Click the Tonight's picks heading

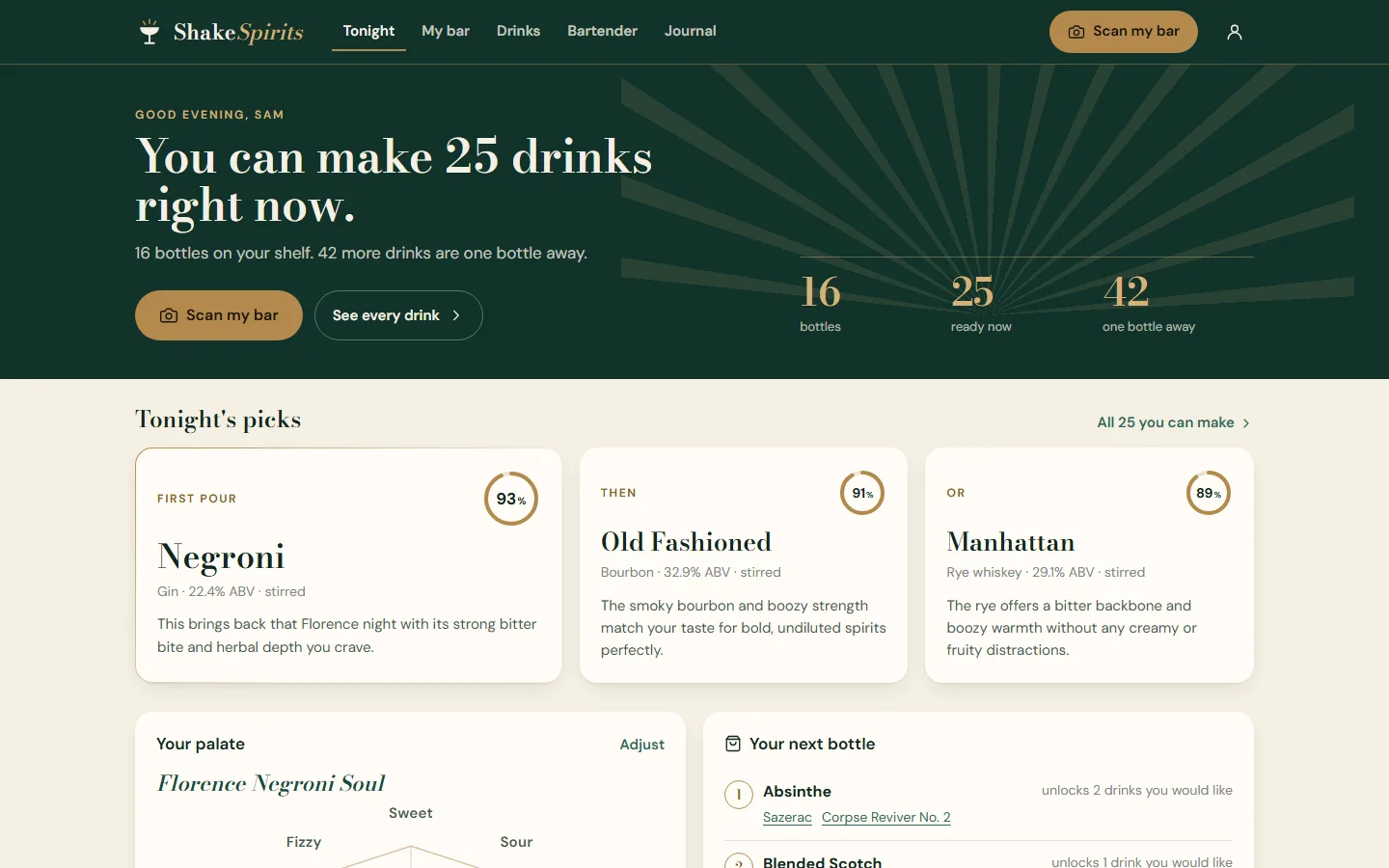point(218,420)
